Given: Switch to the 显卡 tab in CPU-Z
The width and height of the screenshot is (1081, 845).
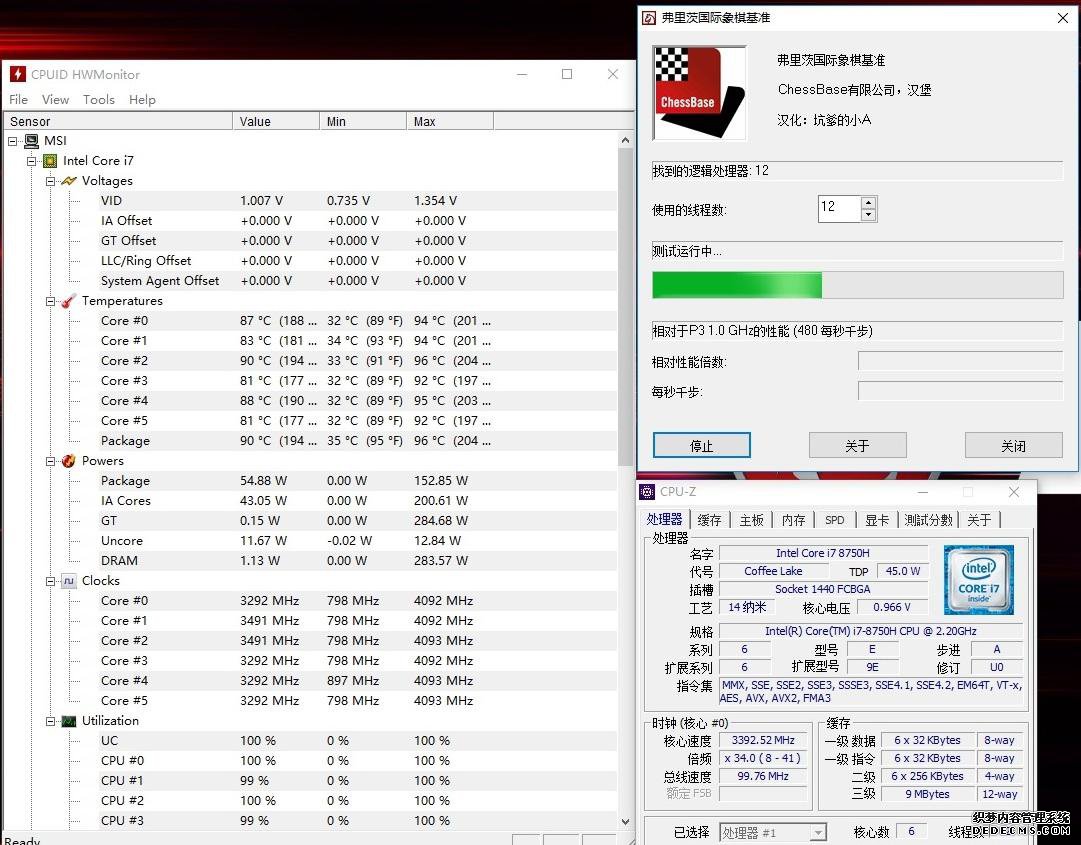Looking at the screenshot, I should pos(877,520).
